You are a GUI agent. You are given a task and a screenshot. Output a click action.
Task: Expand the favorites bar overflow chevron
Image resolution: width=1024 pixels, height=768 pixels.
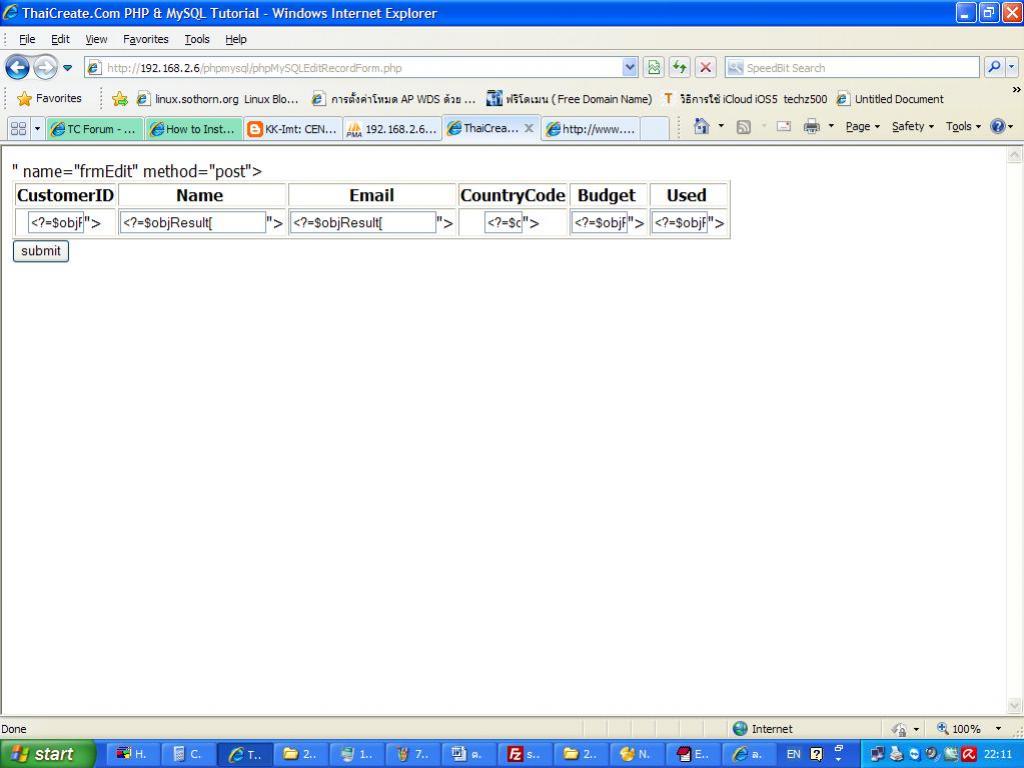click(x=1016, y=89)
